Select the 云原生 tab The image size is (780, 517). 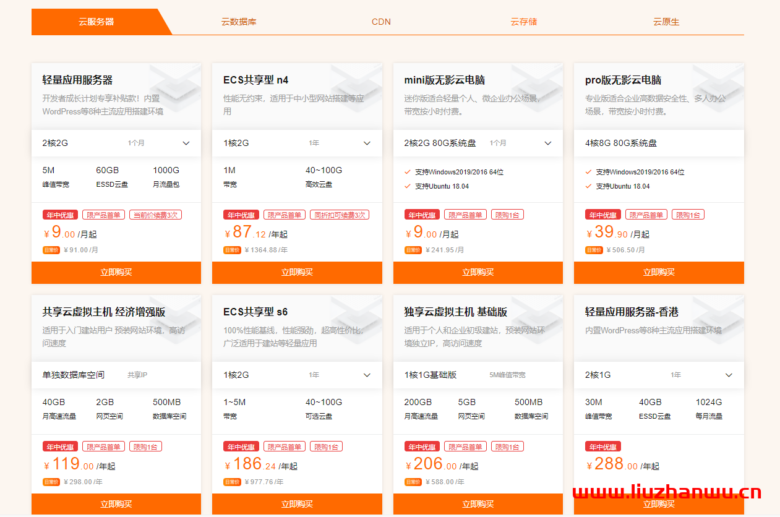point(666,21)
